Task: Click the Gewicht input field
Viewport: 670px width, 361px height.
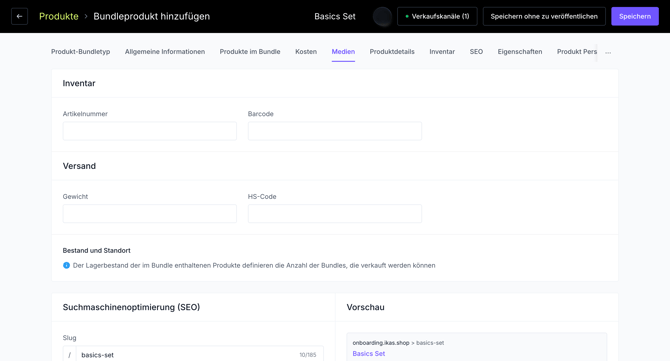Action: 150,214
